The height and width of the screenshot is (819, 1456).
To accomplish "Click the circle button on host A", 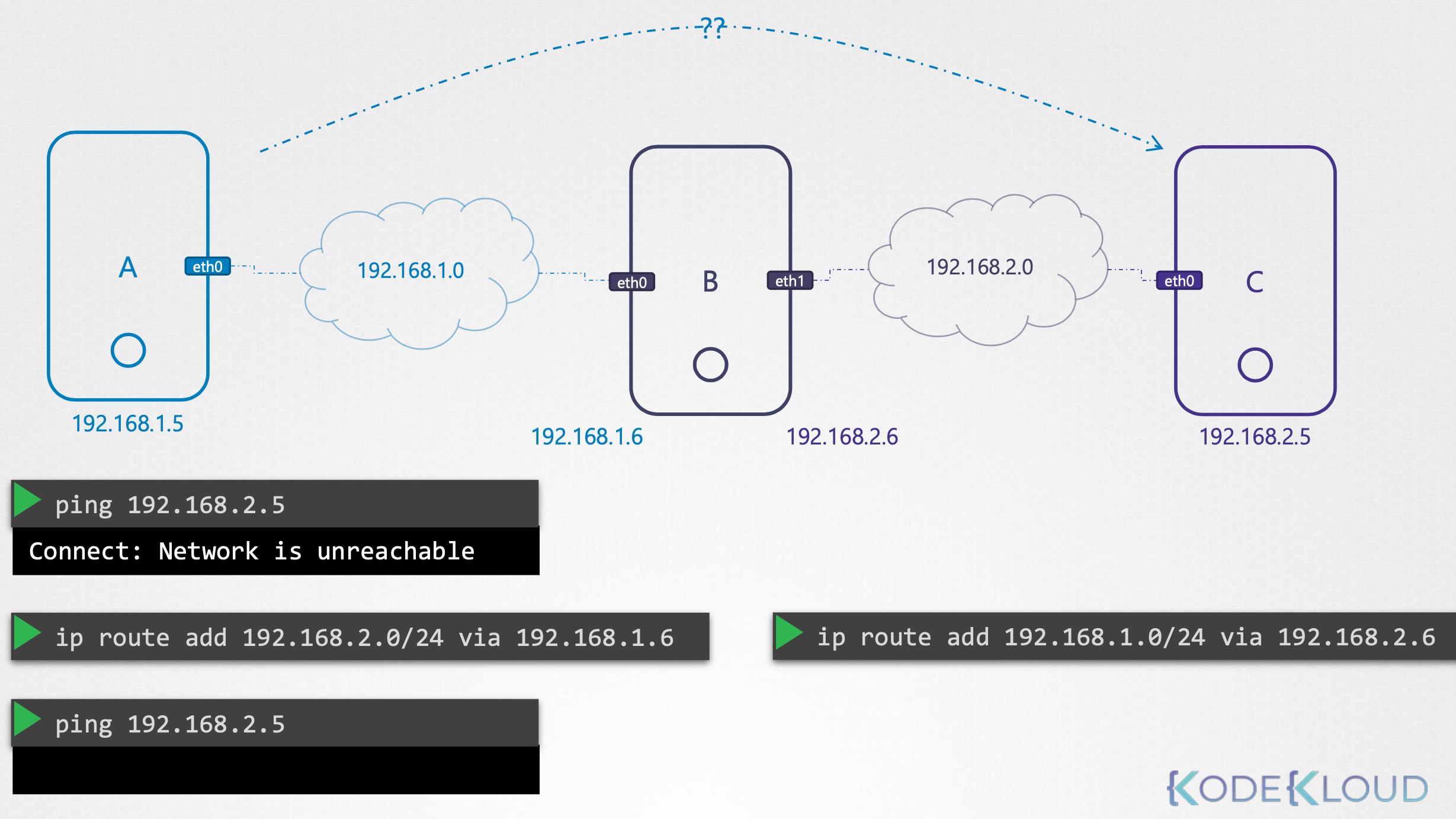I will click(x=128, y=350).
